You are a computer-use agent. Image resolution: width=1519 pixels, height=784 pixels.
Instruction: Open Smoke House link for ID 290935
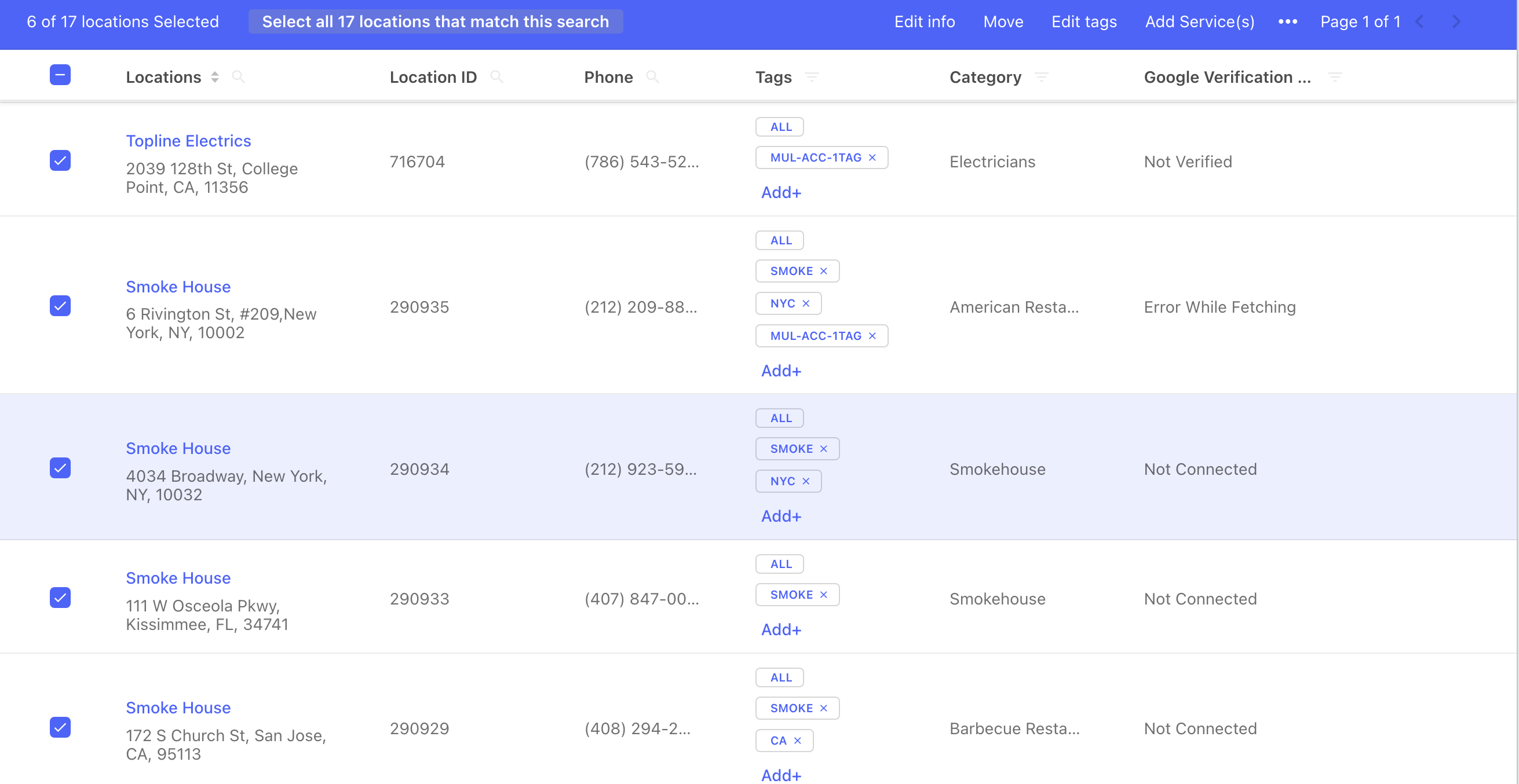coord(178,287)
